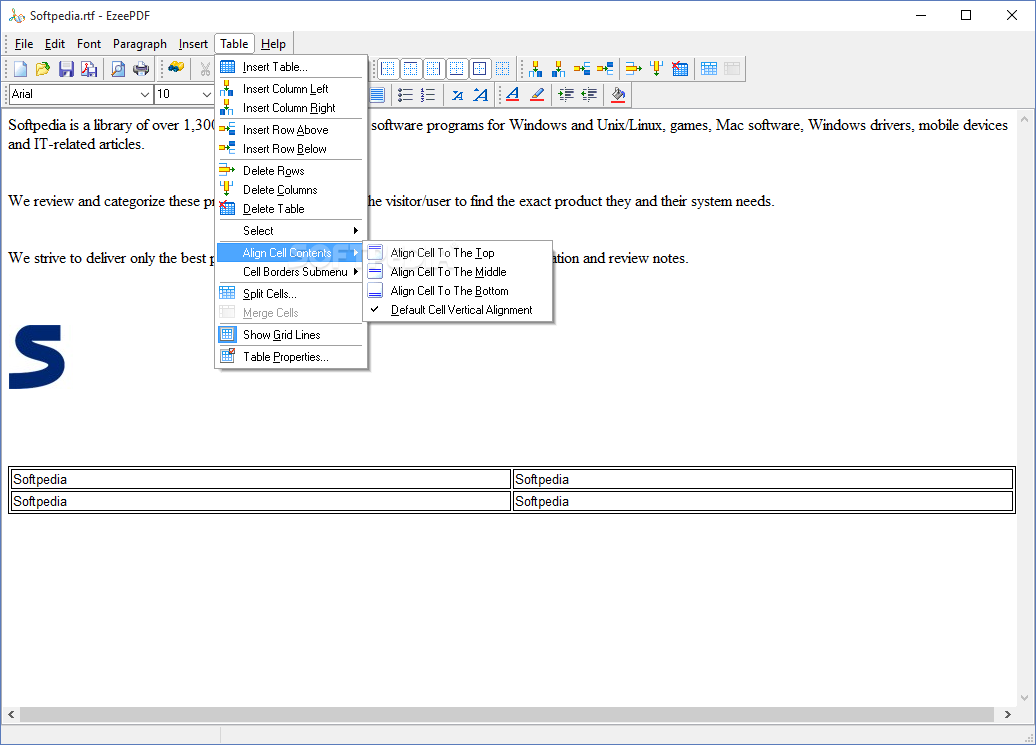Image resolution: width=1036 pixels, height=745 pixels.
Task: Apply numbered list from the toolbar
Action: tap(428, 95)
